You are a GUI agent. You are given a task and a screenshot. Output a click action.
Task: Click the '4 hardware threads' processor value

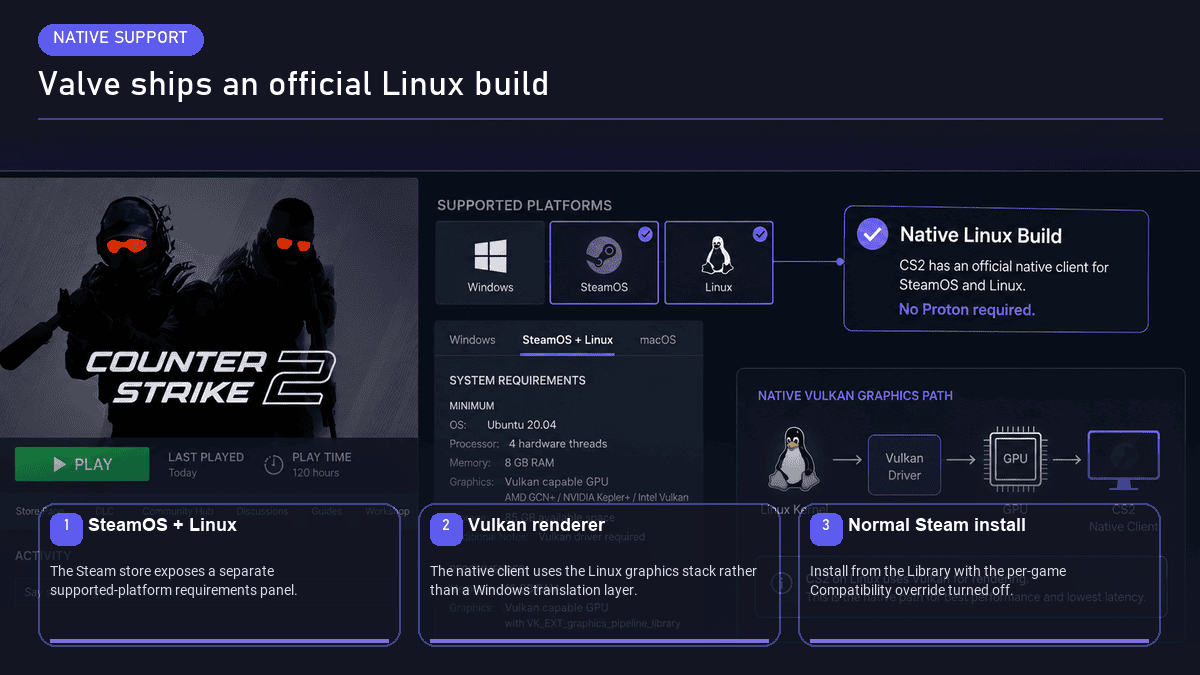pos(558,444)
